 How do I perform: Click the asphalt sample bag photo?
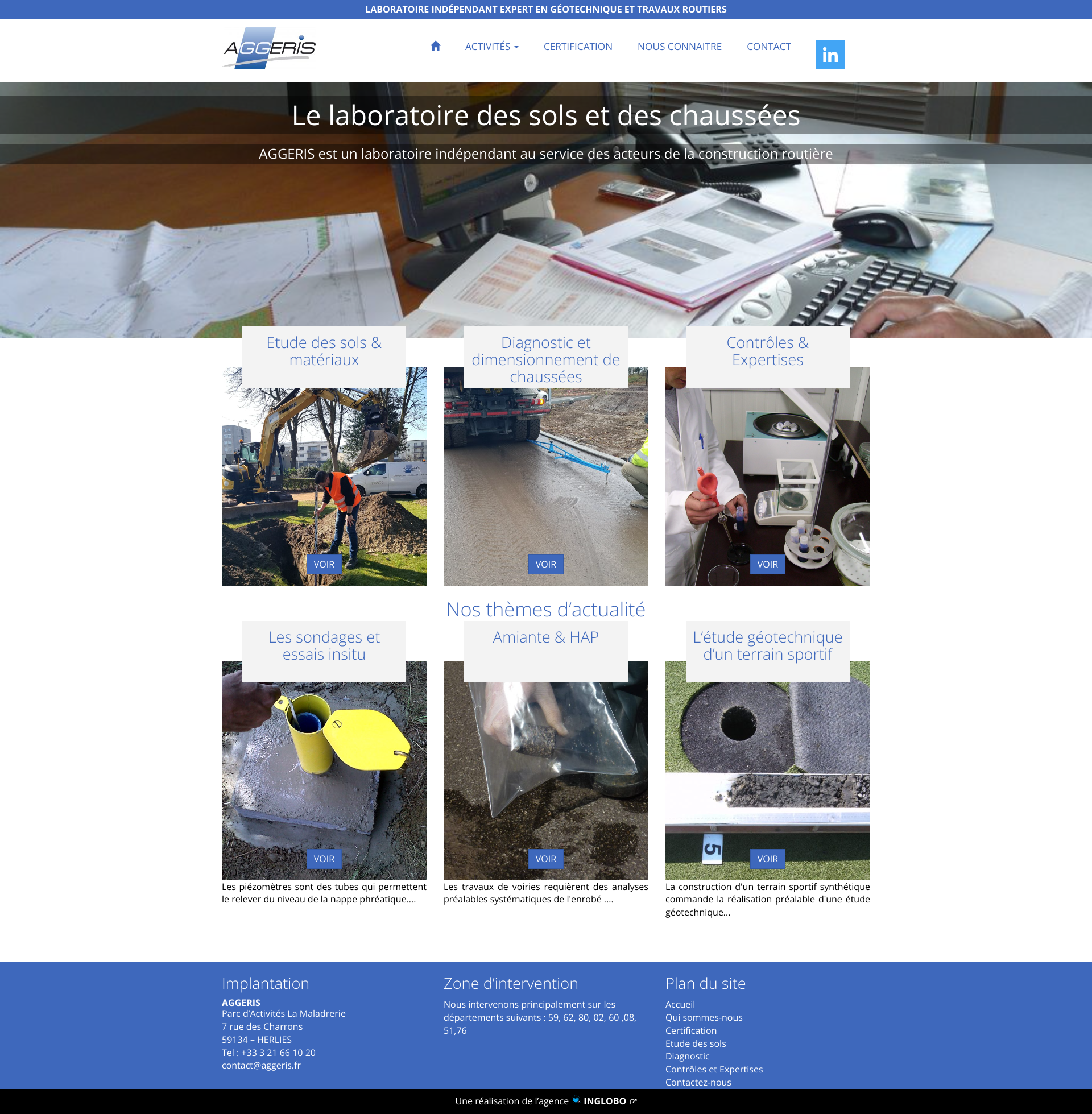coord(545,770)
